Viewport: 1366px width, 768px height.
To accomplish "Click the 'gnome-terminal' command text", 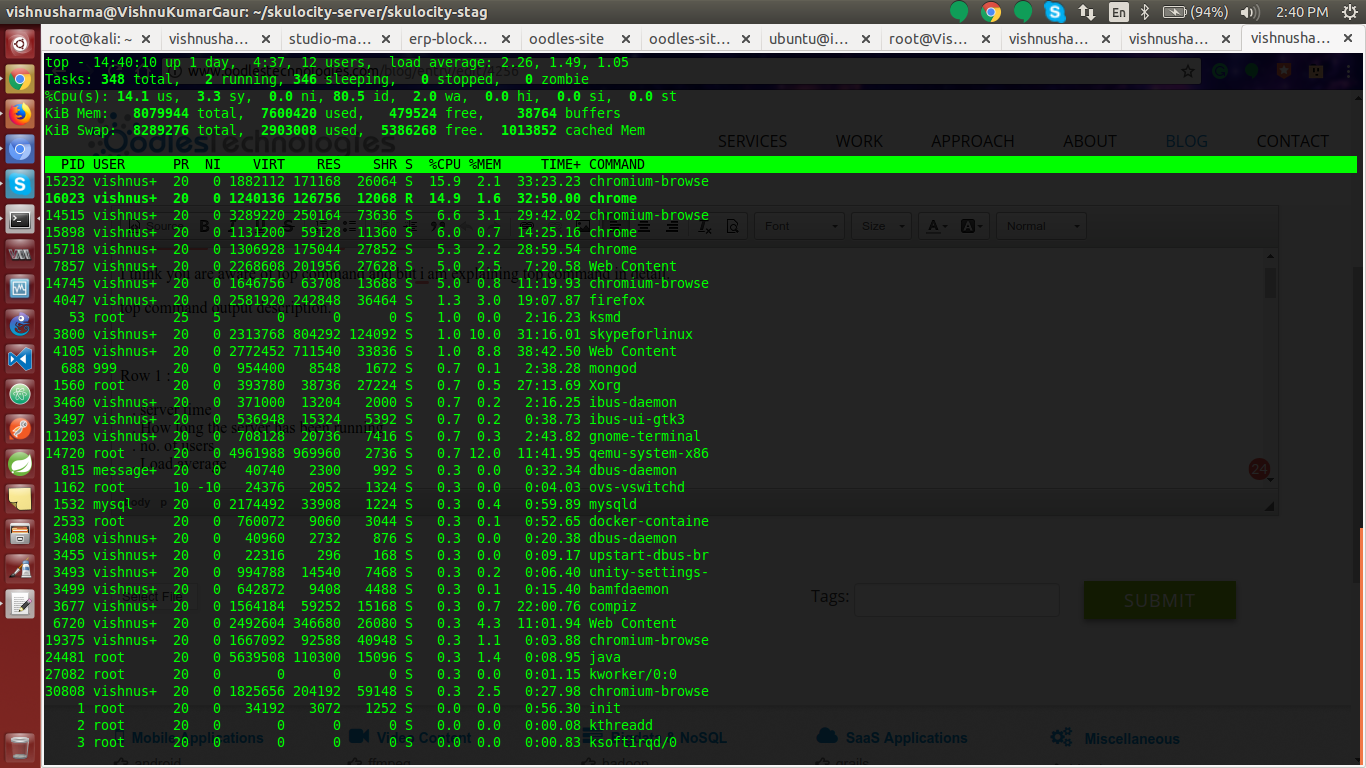I will pyautogui.click(x=645, y=436).
